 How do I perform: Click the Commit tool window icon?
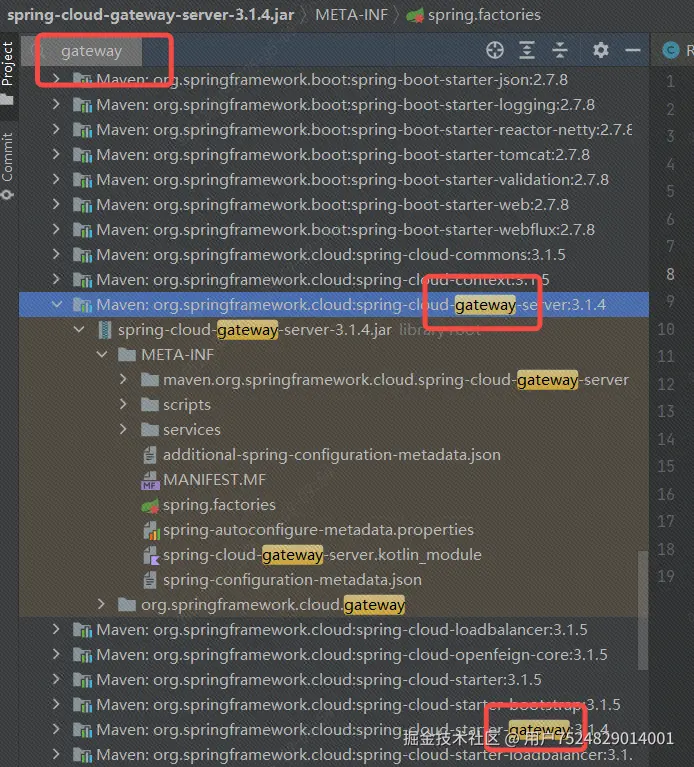[x=7, y=195]
